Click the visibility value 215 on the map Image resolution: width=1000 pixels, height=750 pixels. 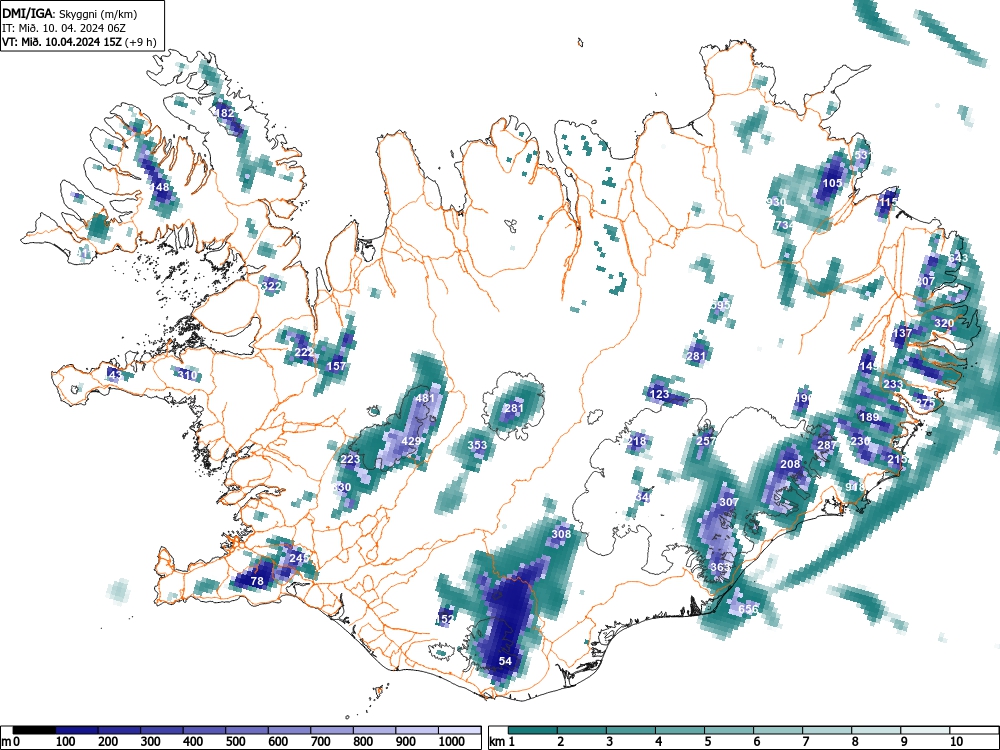897,459
